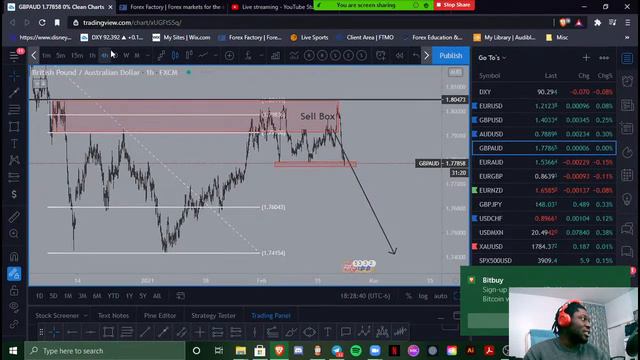Open the patterns tool in left toolbar

[14, 160]
